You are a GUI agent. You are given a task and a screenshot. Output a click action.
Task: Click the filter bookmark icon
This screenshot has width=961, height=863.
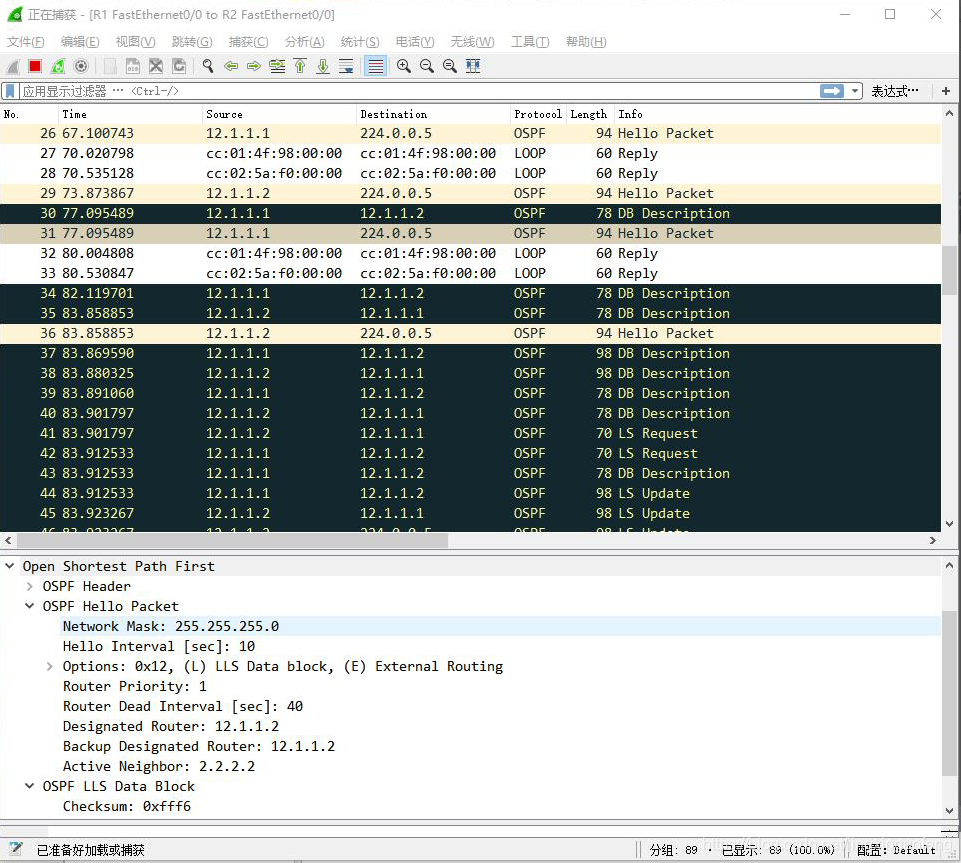10,91
